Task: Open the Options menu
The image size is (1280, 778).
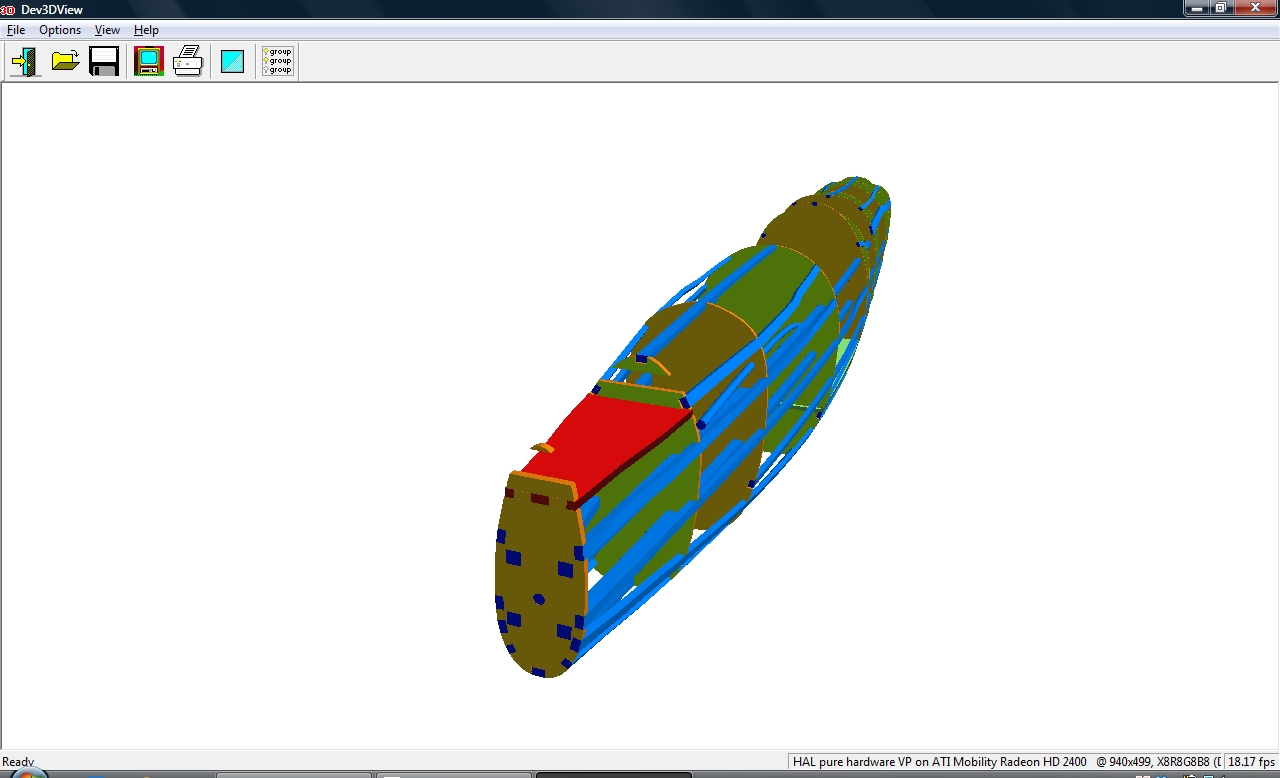Action: point(60,30)
